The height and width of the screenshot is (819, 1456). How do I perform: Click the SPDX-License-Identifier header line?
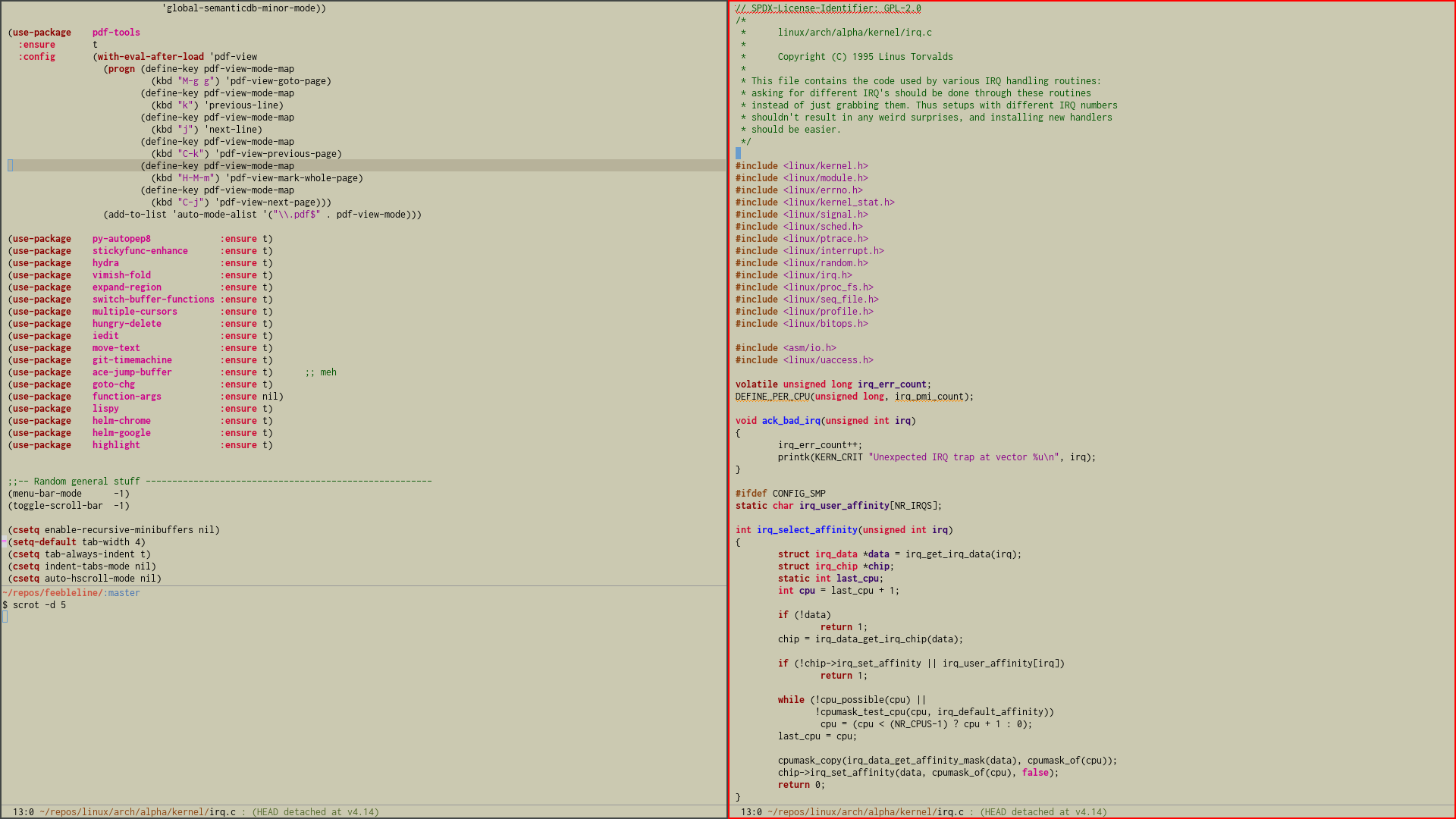coord(828,8)
